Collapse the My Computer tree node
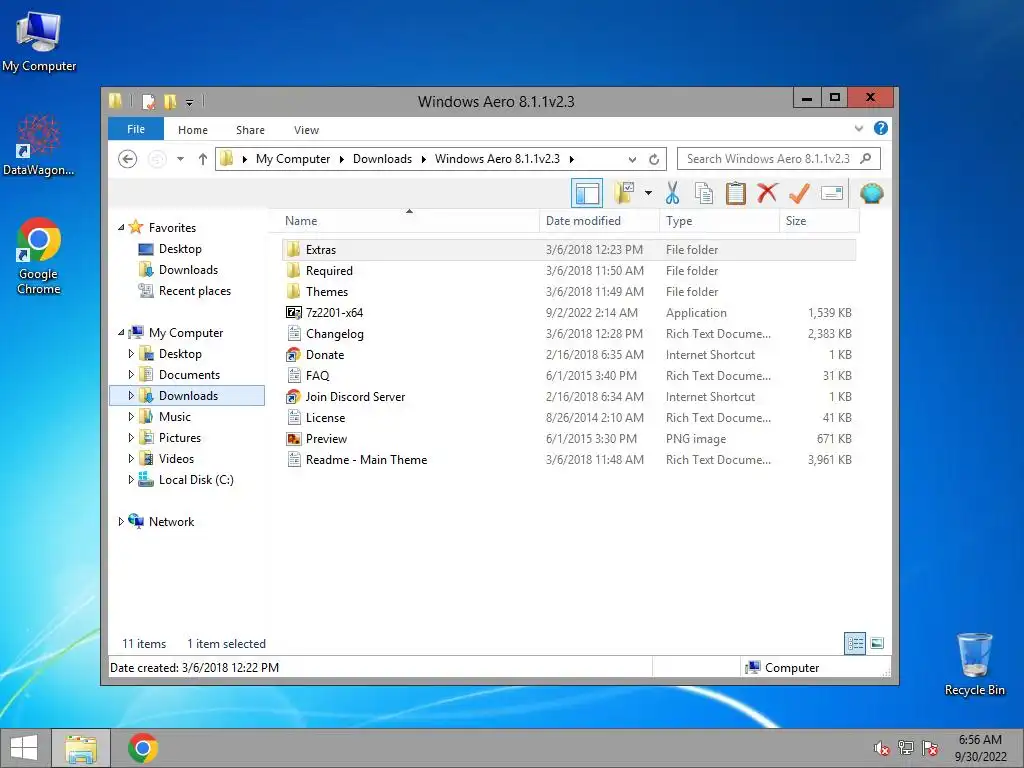The image size is (1024, 768). tap(121, 332)
